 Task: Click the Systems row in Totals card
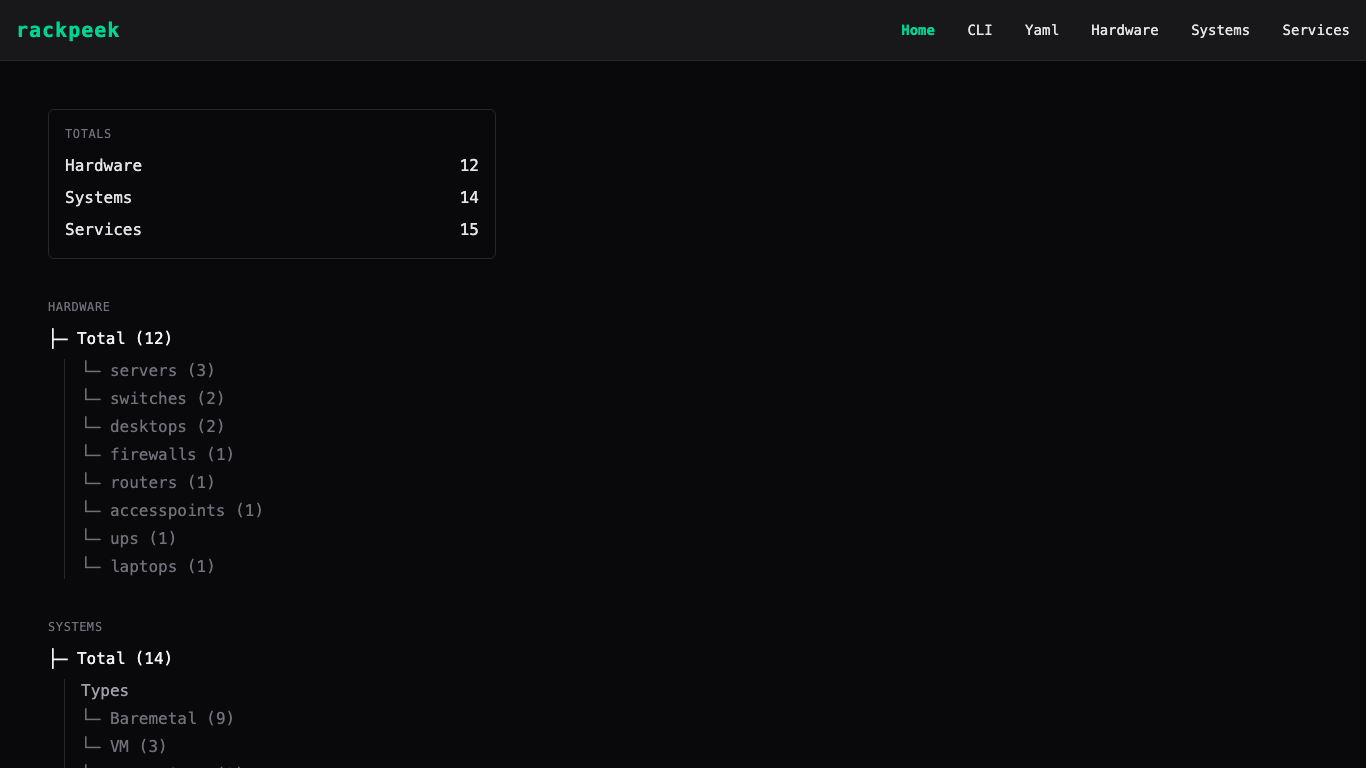(x=271, y=198)
